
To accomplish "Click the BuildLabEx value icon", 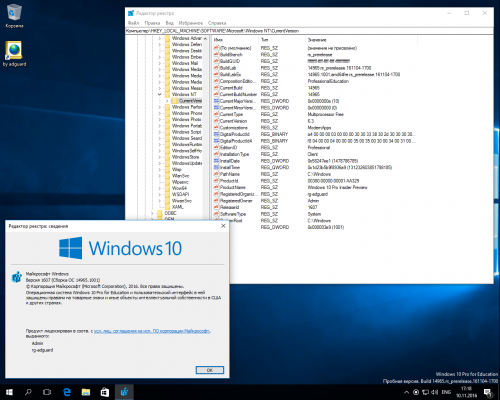I will click(x=216, y=75).
